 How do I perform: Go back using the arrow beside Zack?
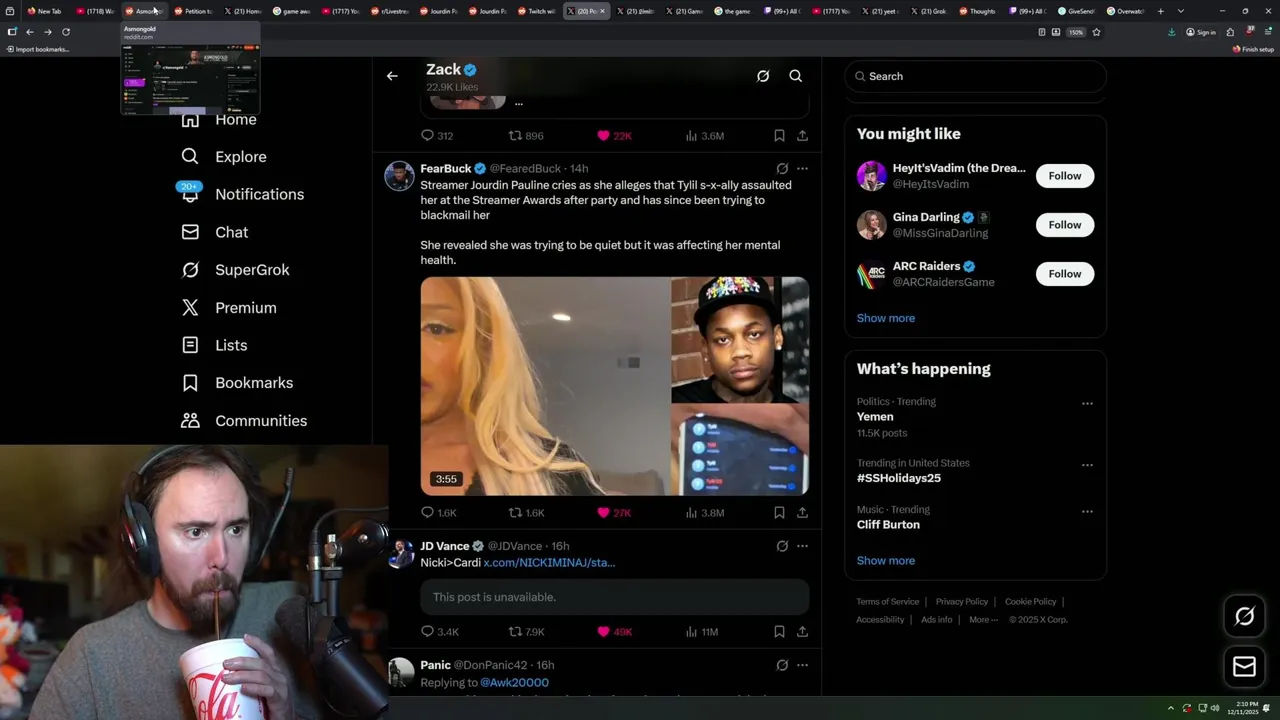pyautogui.click(x=392, y=76)
